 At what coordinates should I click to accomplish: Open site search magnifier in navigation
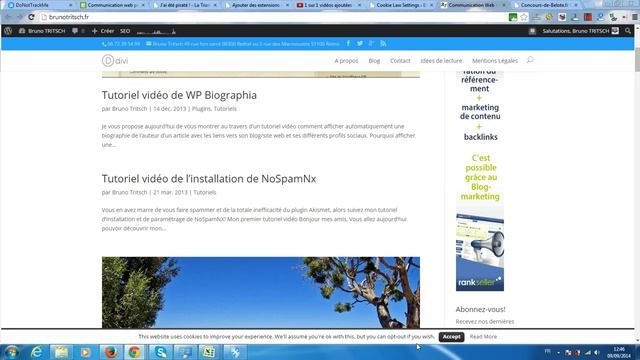pos(530,60)
